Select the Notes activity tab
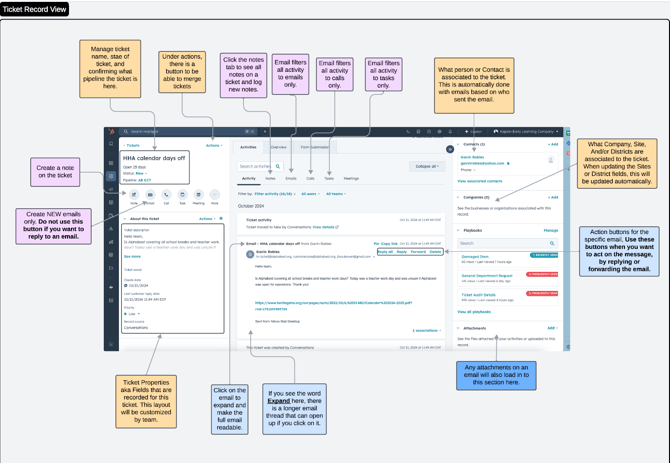This screenshot has width=670, height=463. click(271, 179)
